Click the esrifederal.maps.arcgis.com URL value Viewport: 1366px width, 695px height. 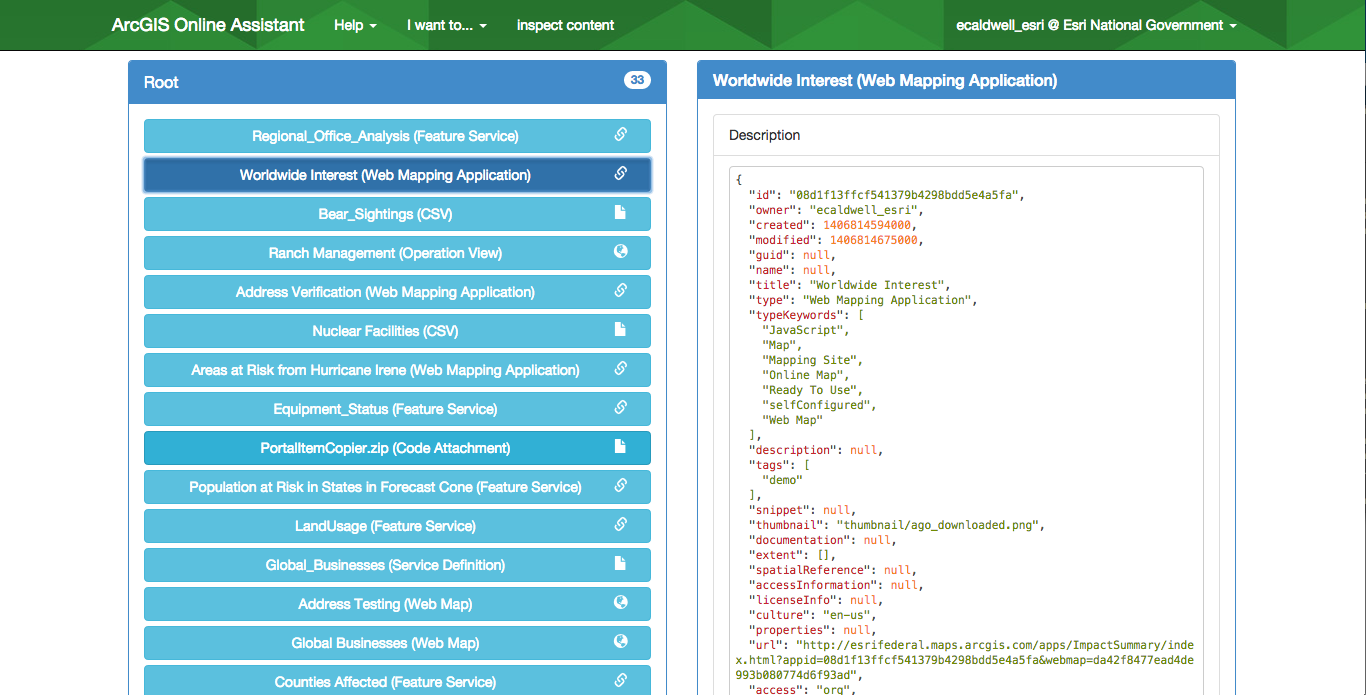[965, 660]
